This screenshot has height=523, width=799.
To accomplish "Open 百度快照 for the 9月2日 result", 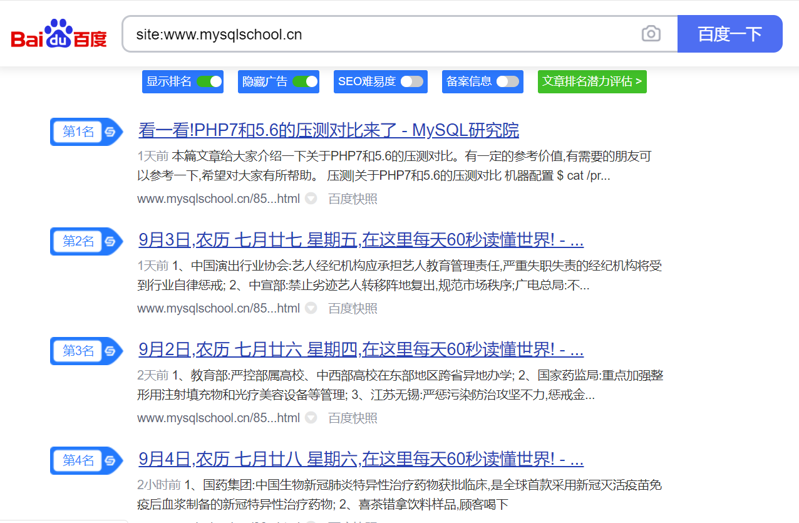I will [x=353, y=418].
